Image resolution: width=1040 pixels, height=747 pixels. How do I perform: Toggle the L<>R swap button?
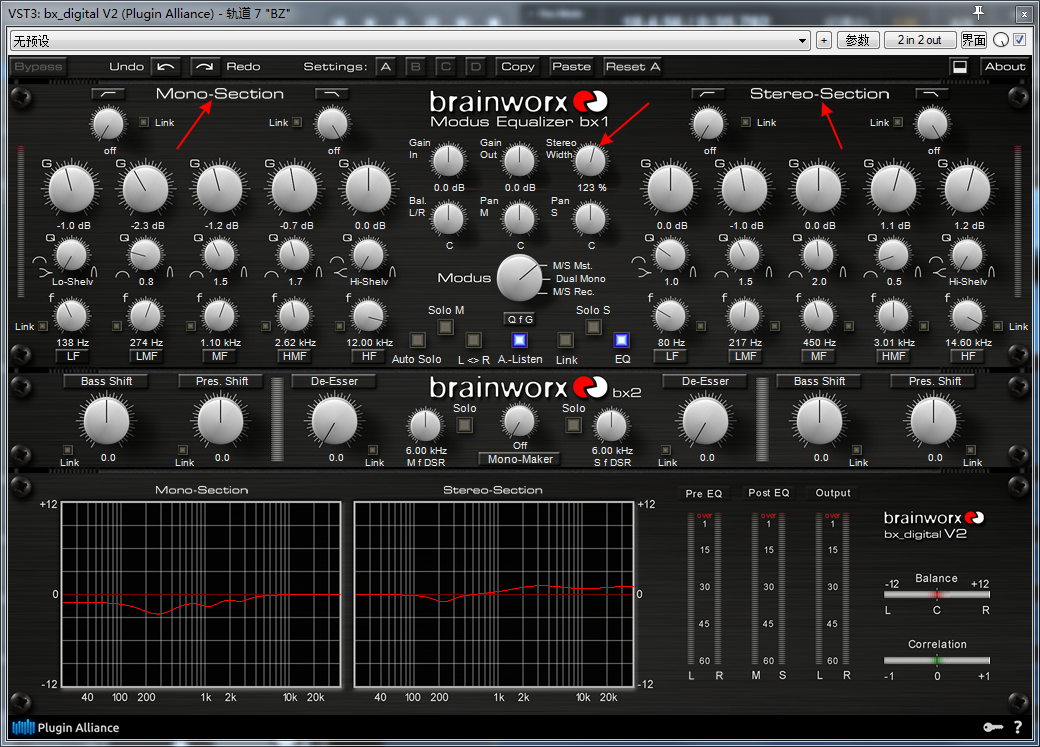pos(473,340)
